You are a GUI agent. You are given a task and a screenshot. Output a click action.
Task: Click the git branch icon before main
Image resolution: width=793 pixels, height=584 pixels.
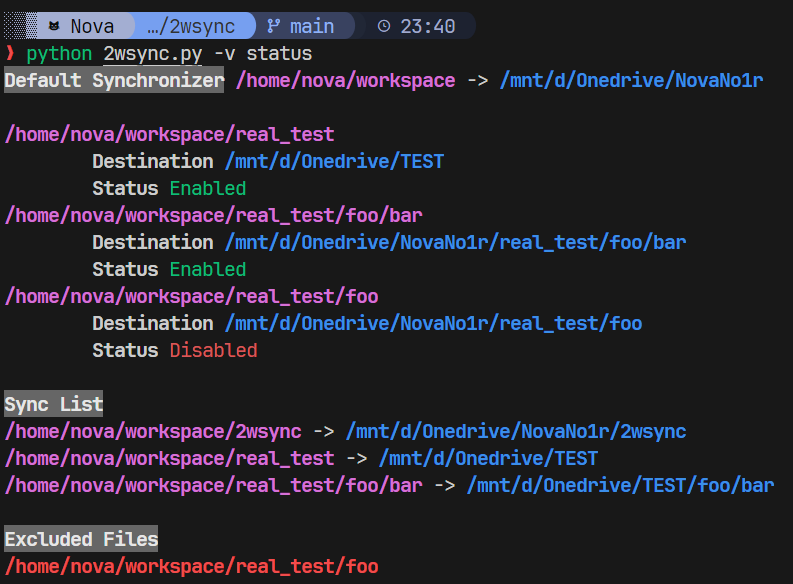coord(273,26)
